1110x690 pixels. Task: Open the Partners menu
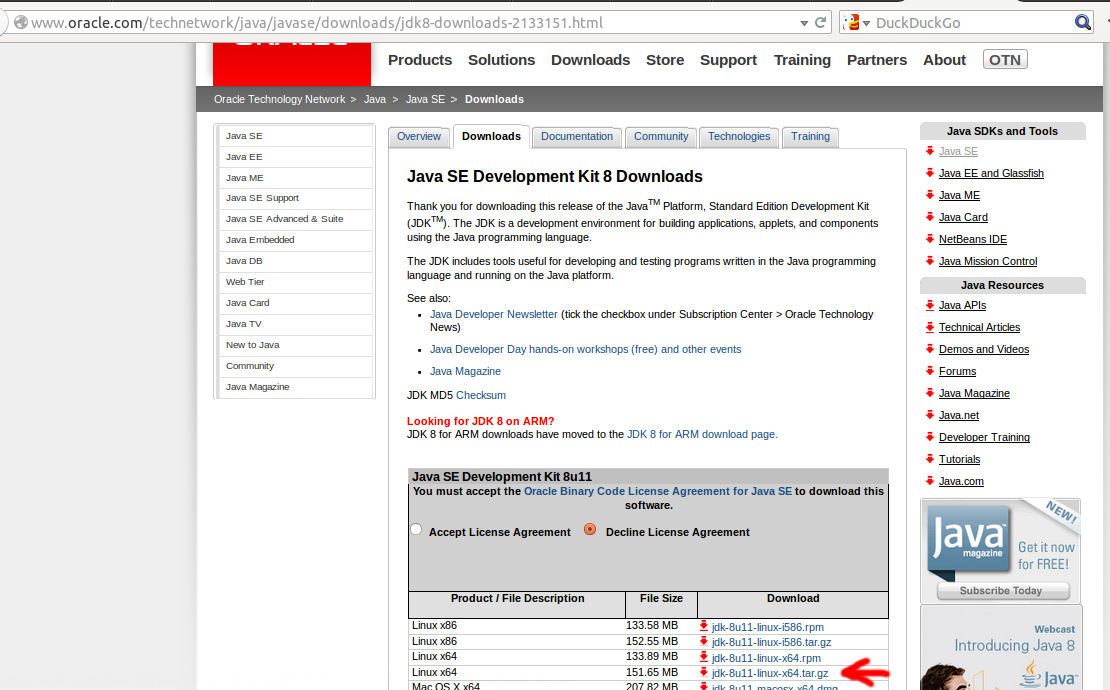click(x=876, y=60)
